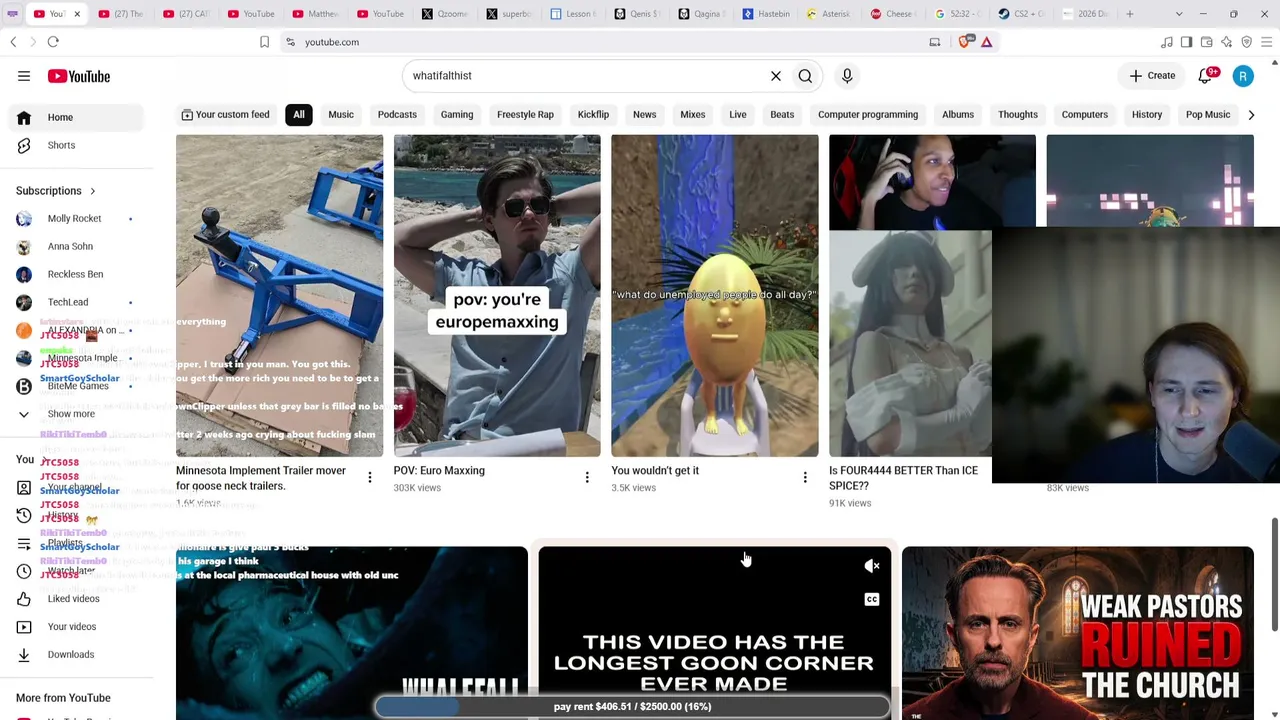The width and height of the screenshot is (1280, 720).
Task: Open Molly Rocket subscription
Action: (x=74, y=219)
